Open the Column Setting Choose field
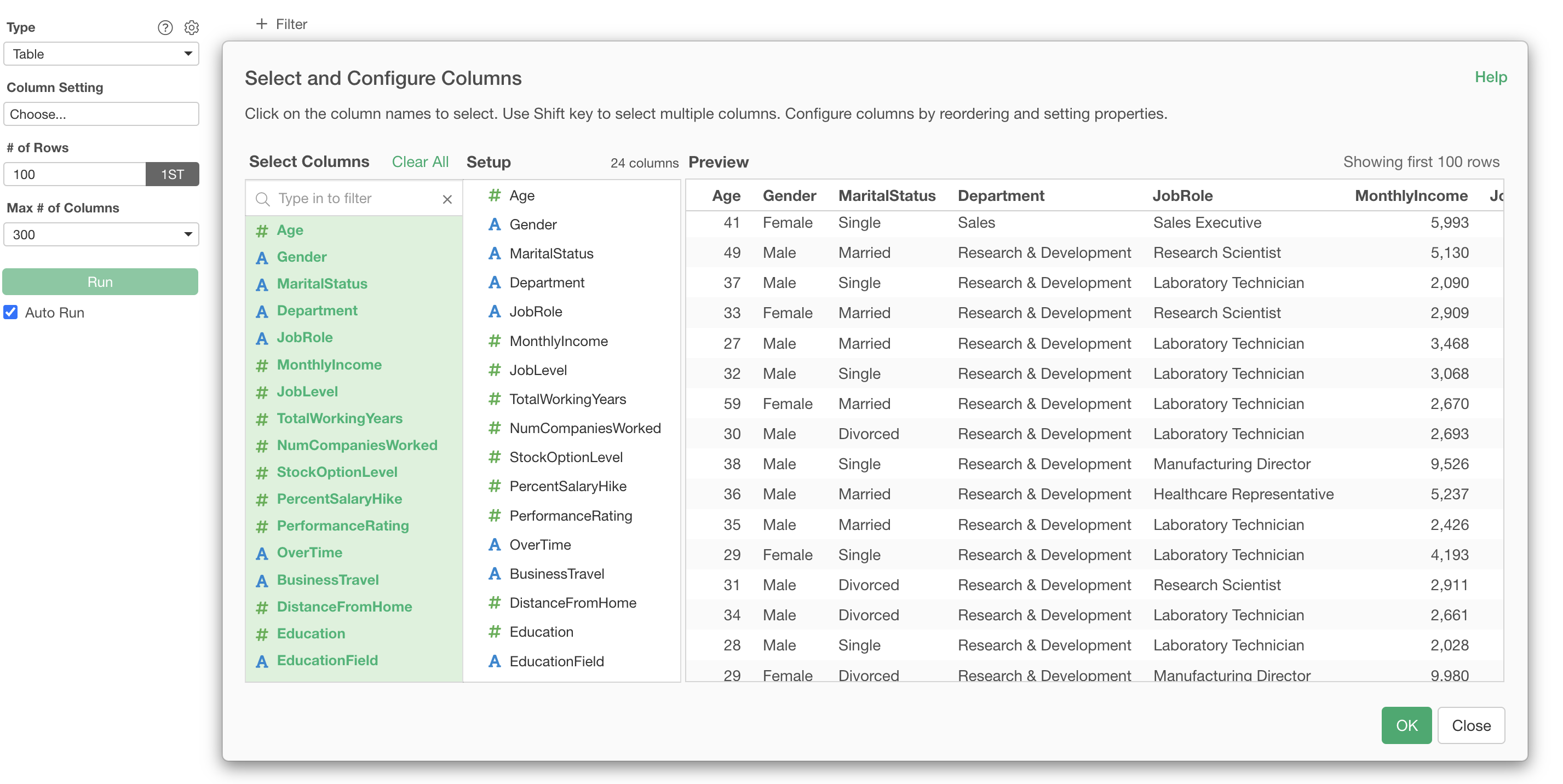 (x=101, y=114)
